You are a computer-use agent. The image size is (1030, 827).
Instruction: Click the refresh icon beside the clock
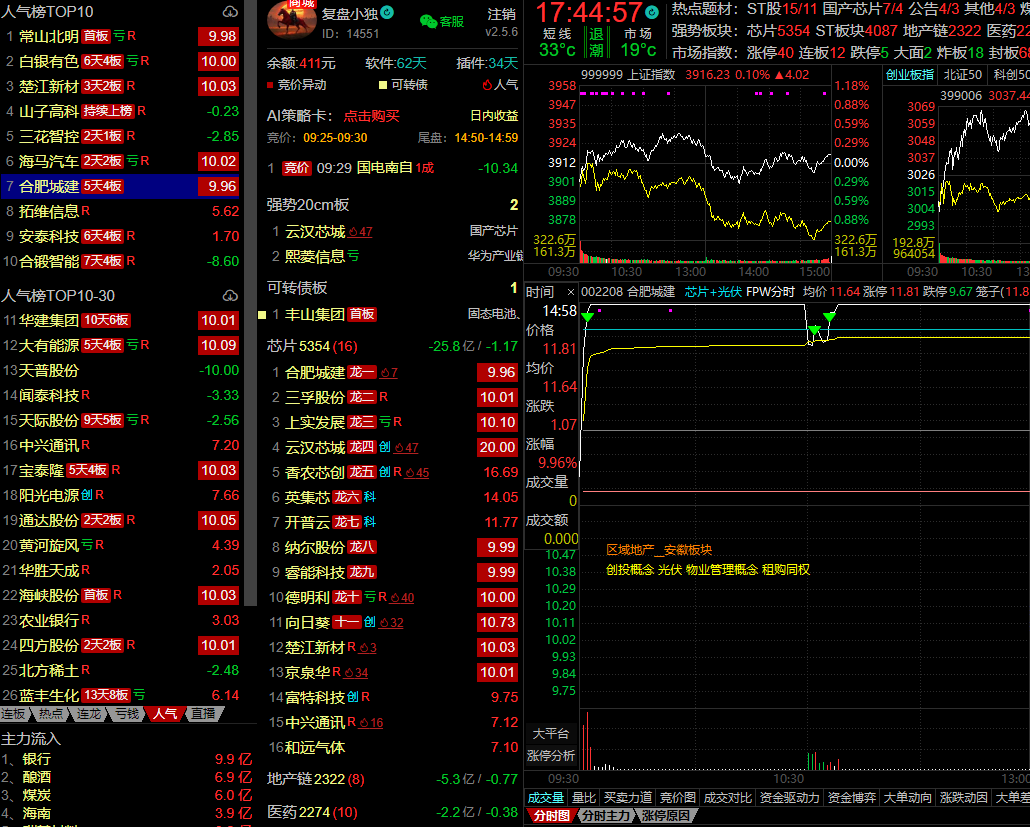tap(651, 13)
